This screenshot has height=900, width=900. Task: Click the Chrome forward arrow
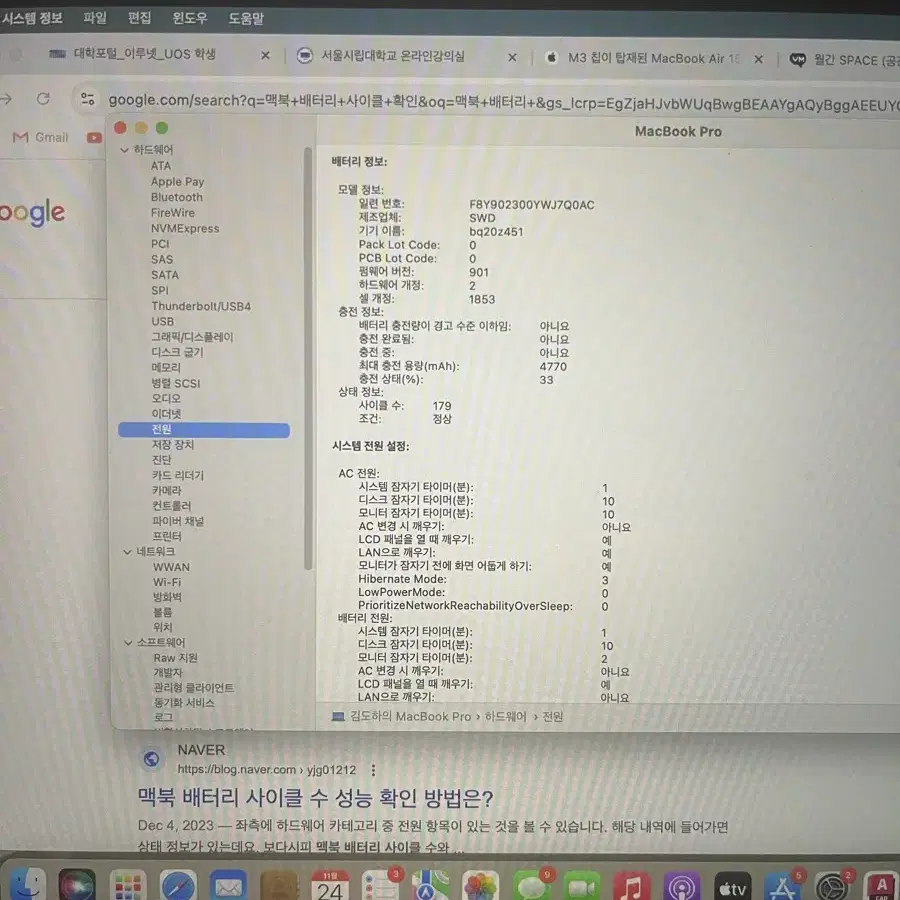pos(6,99)
